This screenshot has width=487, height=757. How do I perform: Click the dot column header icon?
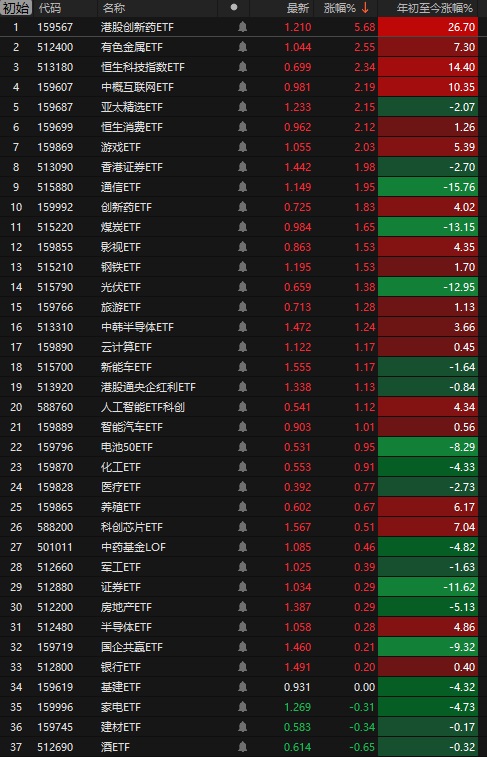[234, 7]
